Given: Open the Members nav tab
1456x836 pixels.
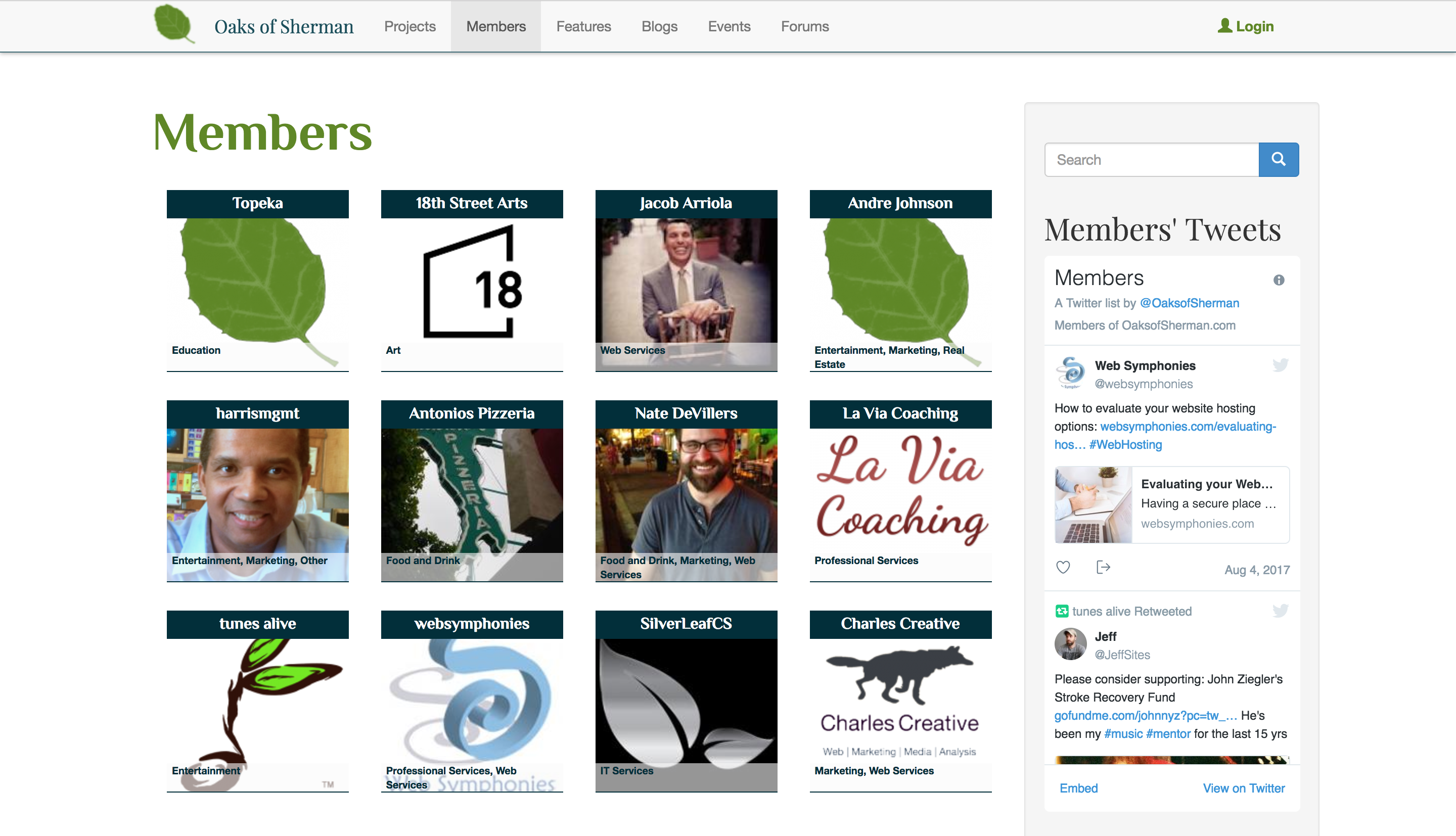Looking at the screenshot, I should point(496,26).
